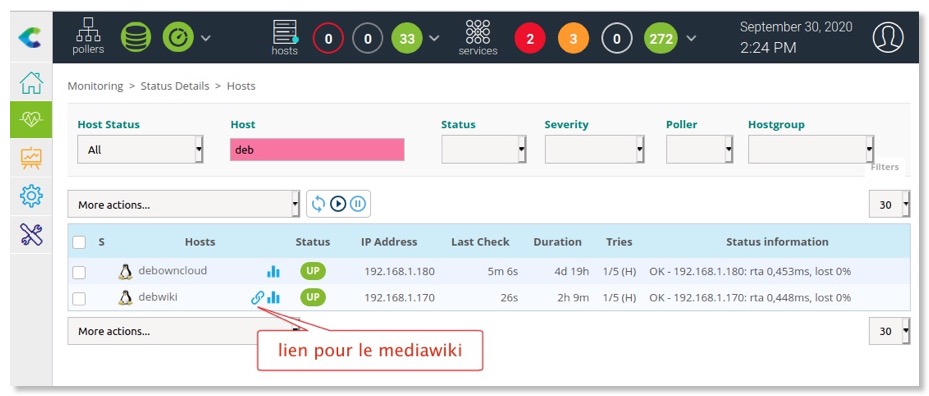Image resolution: width=929 pixels, height=396 pixels.
Task: Check the debowncloud row checkbox
Action: coord(79,272)
